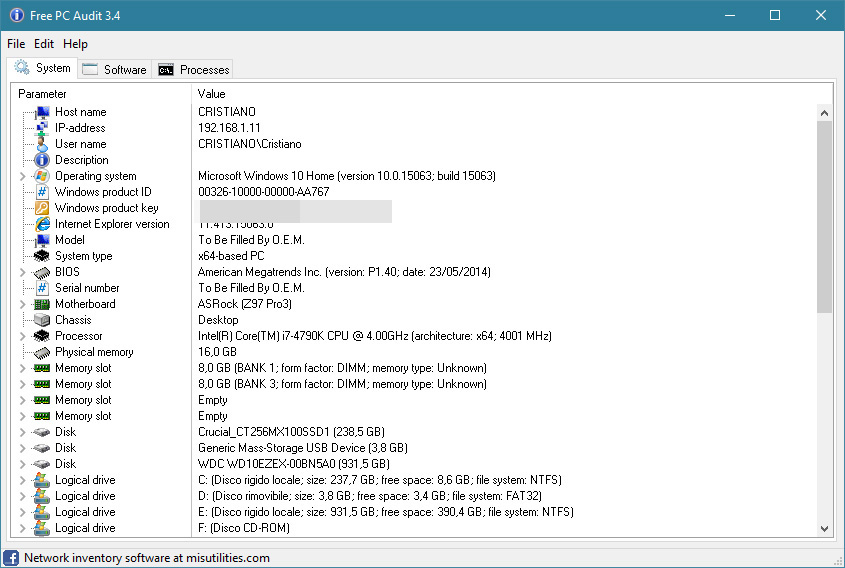This screenshot has height=568, width=845.
Task: Click the Chassis icon
Action: click(x=42, y=320)
